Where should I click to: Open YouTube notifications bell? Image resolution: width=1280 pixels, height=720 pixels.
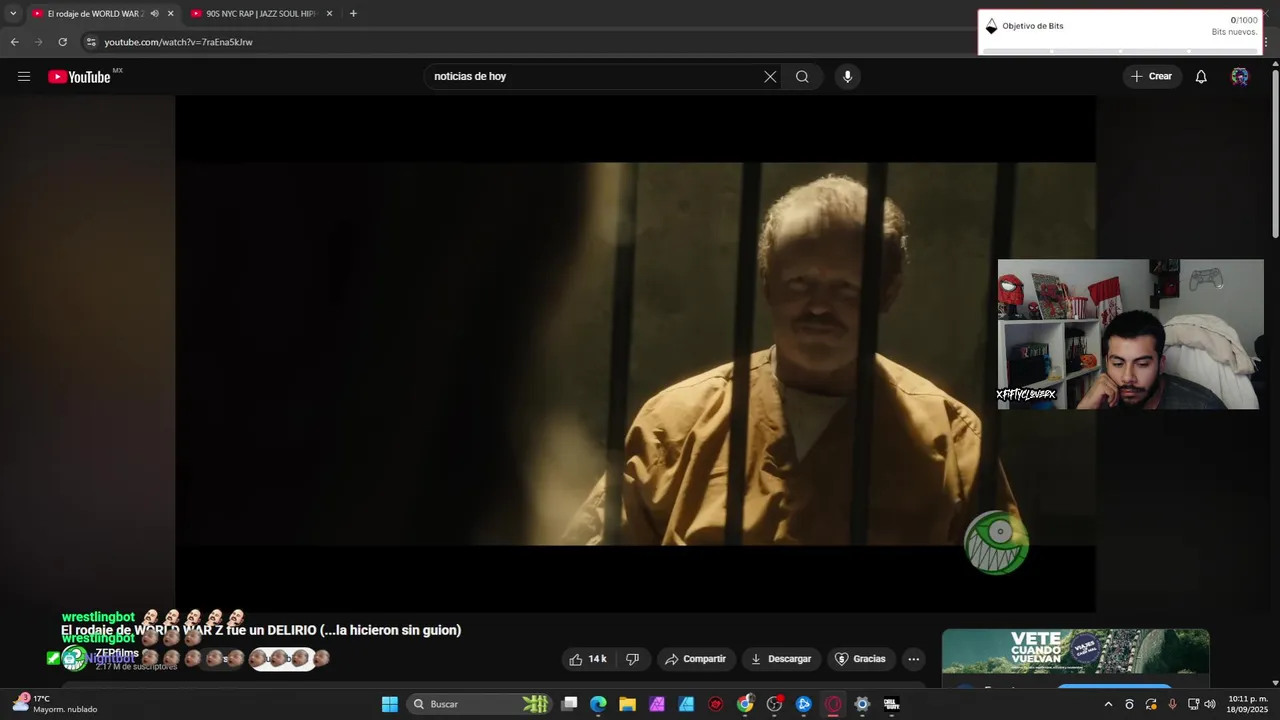[x=1201, y=77]
